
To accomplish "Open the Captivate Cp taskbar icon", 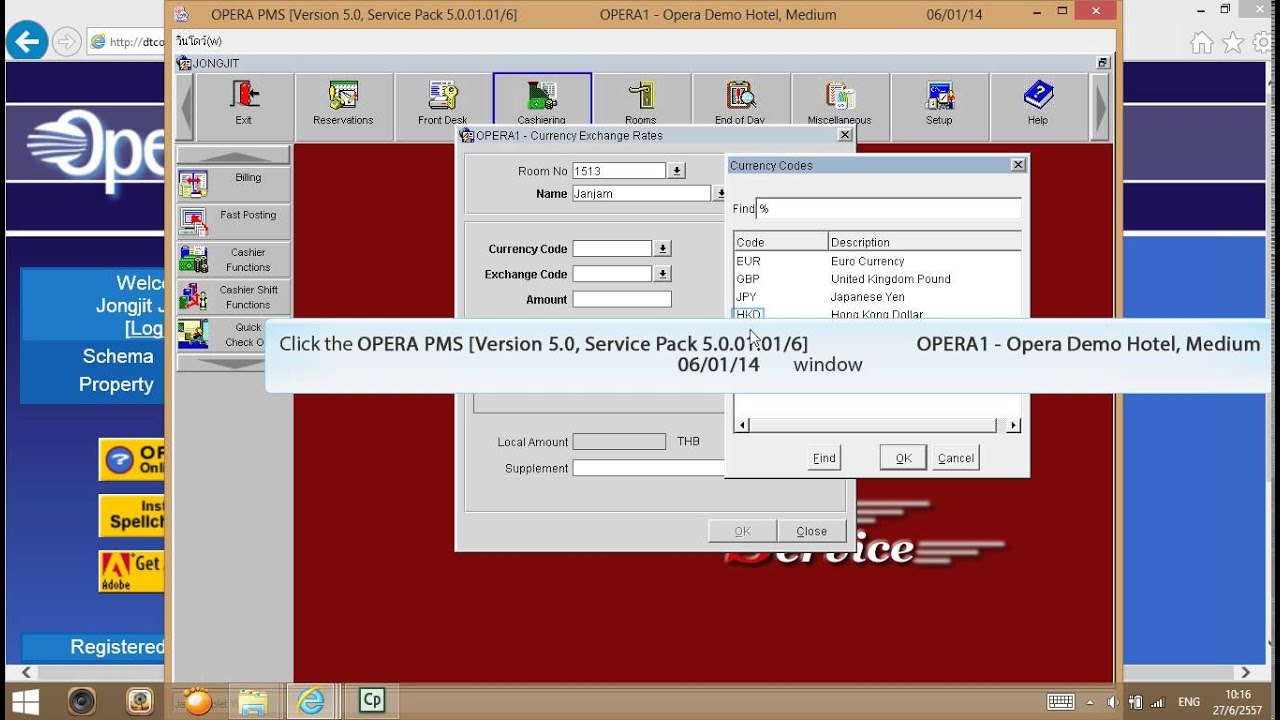I will [371, 701].
